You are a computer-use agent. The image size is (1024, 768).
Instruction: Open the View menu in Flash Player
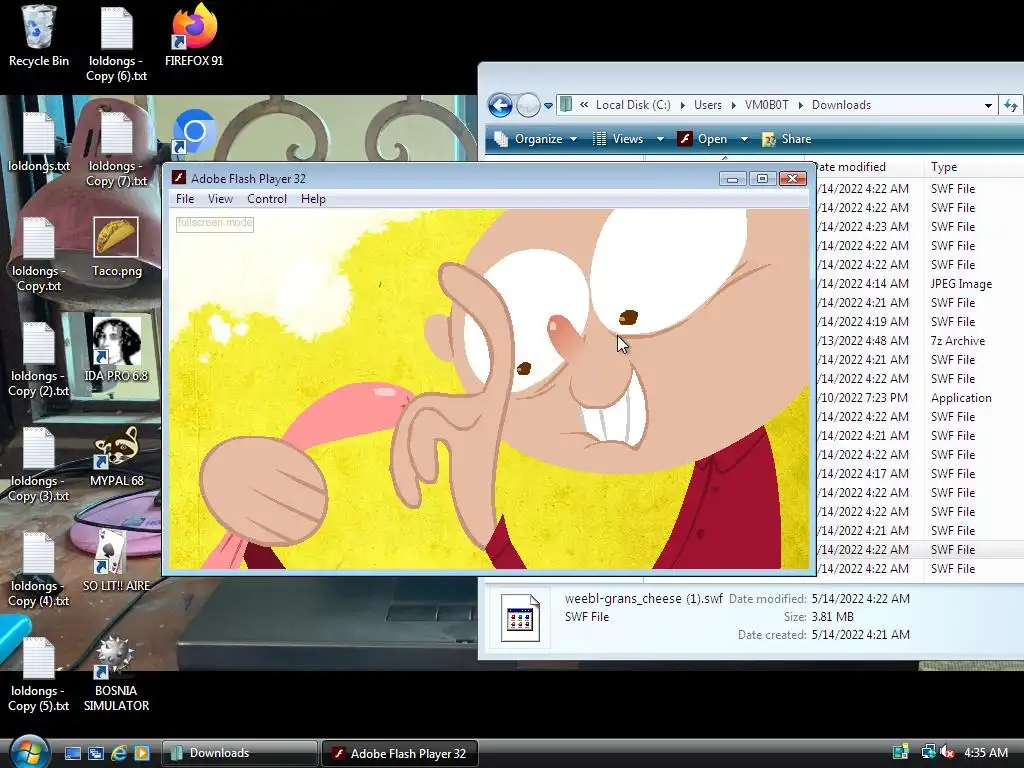pos(220,199)
